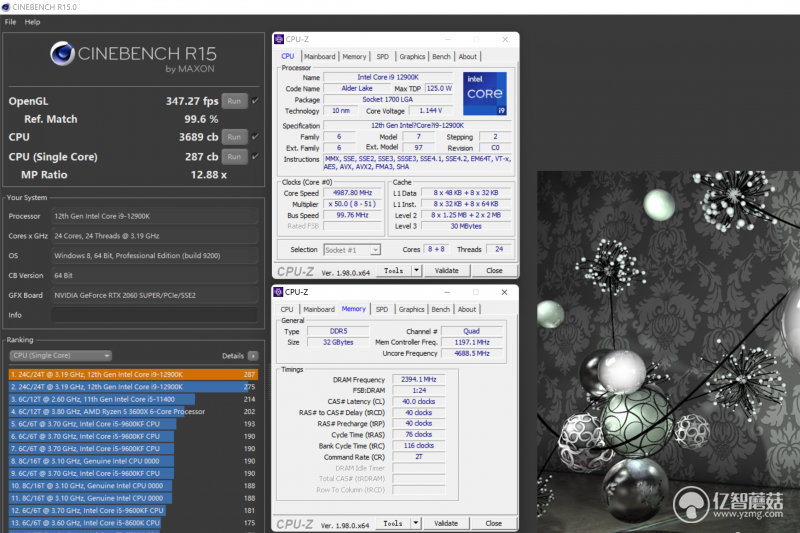This screenshot has width=800, height=533.
Task: Run the CPU (Single Core) benchmark
Action: (234, 157)
